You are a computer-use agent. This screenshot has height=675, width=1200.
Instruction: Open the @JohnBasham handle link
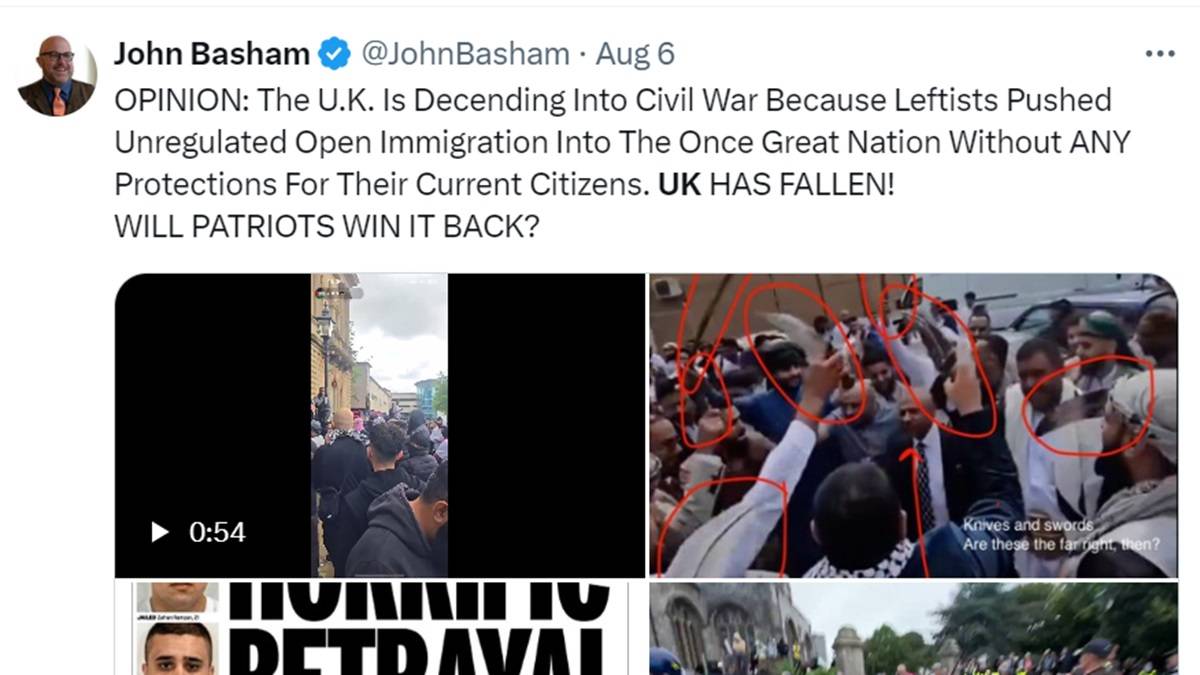pyautogui.click(x=465, y=54)
